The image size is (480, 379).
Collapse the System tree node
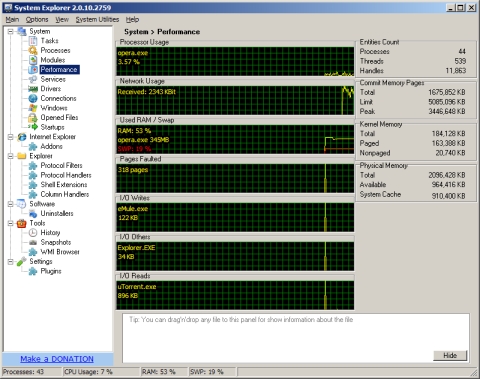tap(11, 31)
